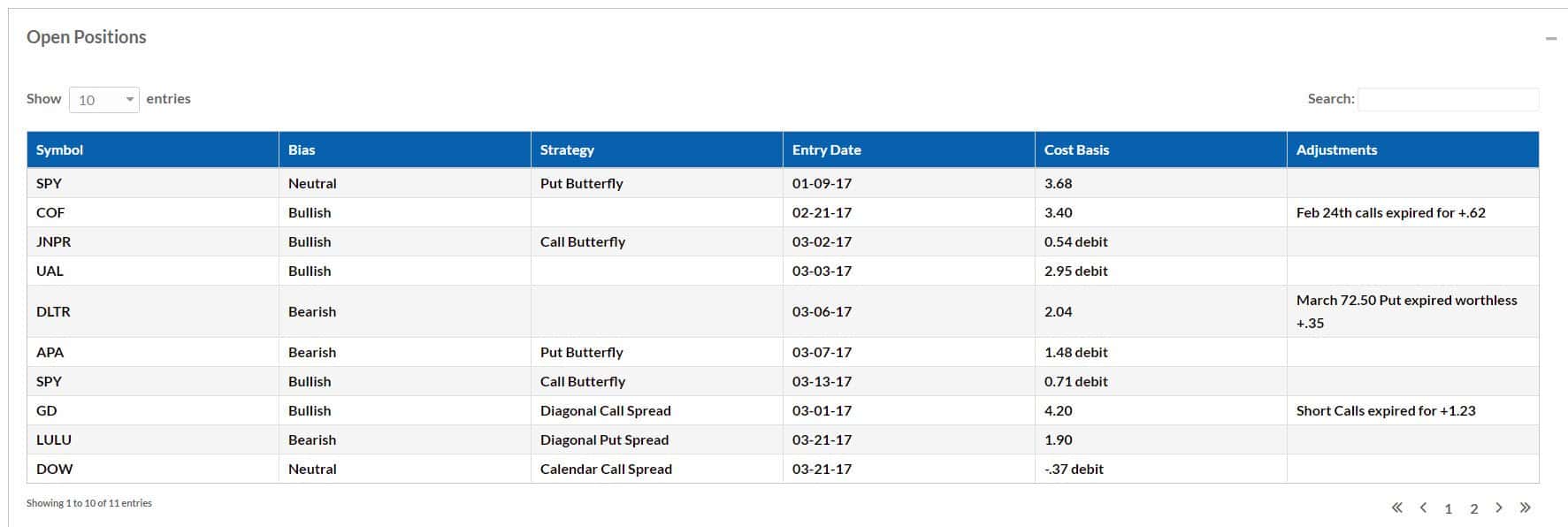1568x527 pixels.
Task: Sort by Entry Date header
Action: click(x=909, y=149)
